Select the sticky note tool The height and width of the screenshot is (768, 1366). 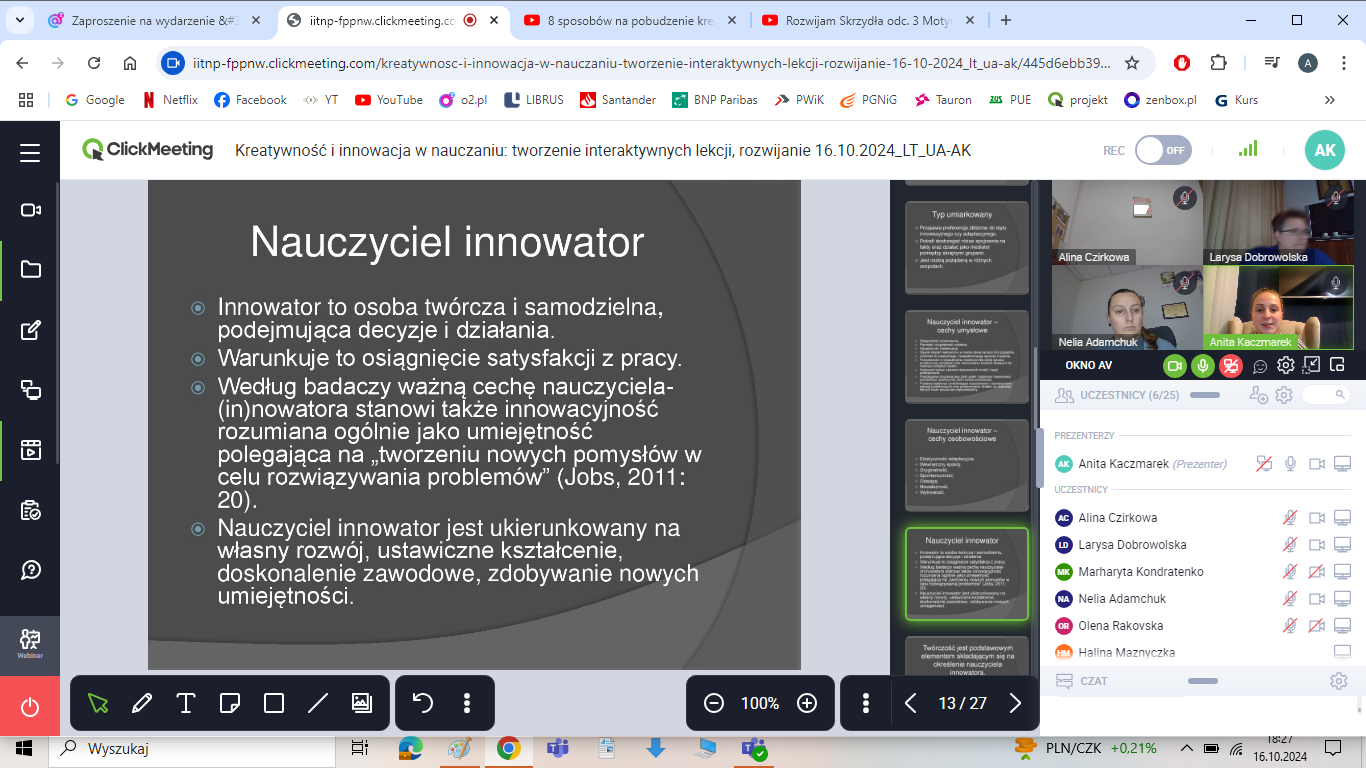230,703
